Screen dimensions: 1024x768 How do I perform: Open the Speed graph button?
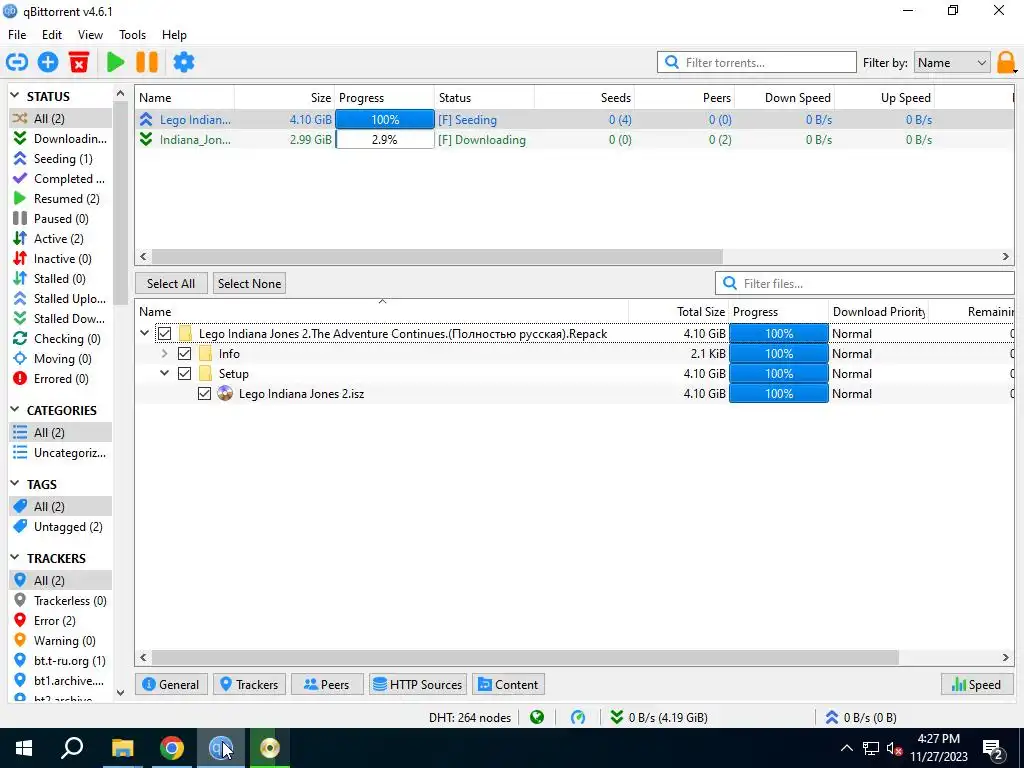coord(977,684)
